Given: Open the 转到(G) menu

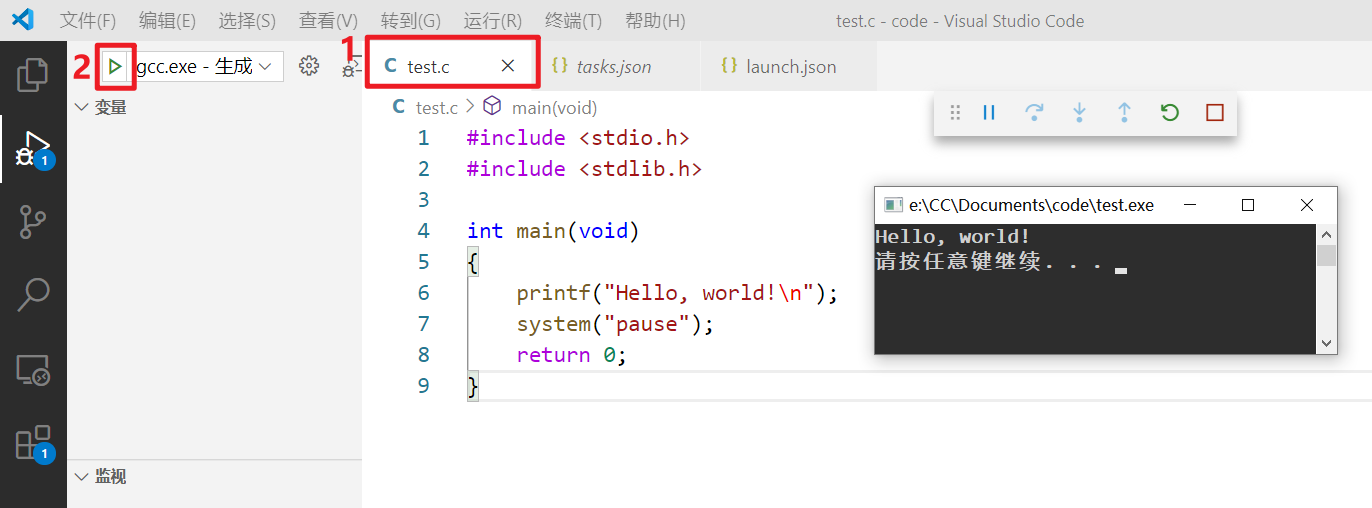Looking at the screenshot, I should pos(410,20).
